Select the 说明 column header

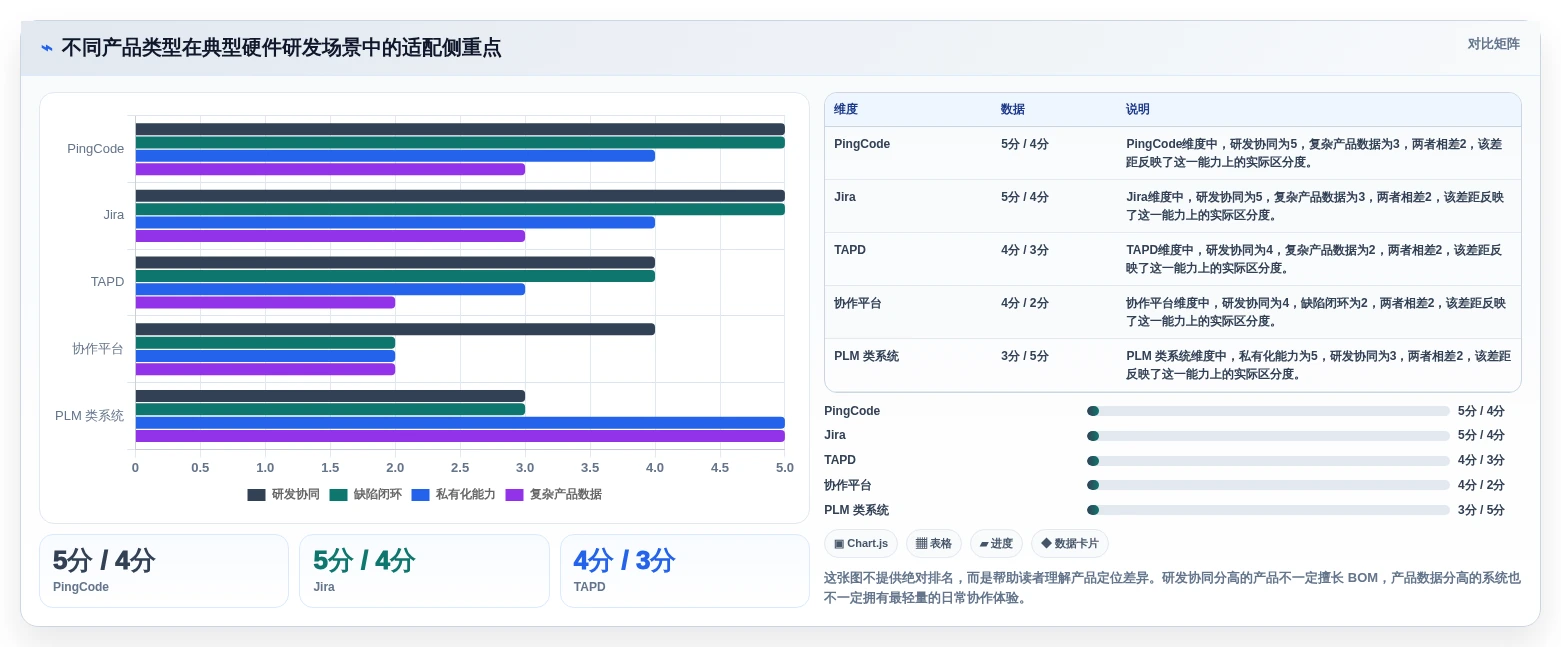(1138, 110)
